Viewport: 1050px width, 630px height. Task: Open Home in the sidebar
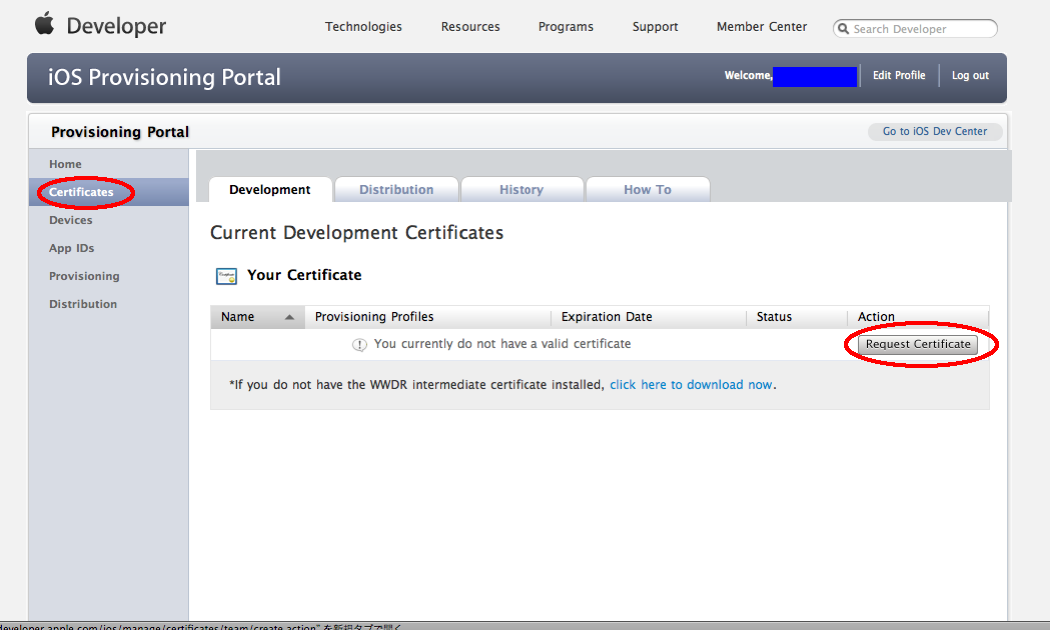point(65,164)
